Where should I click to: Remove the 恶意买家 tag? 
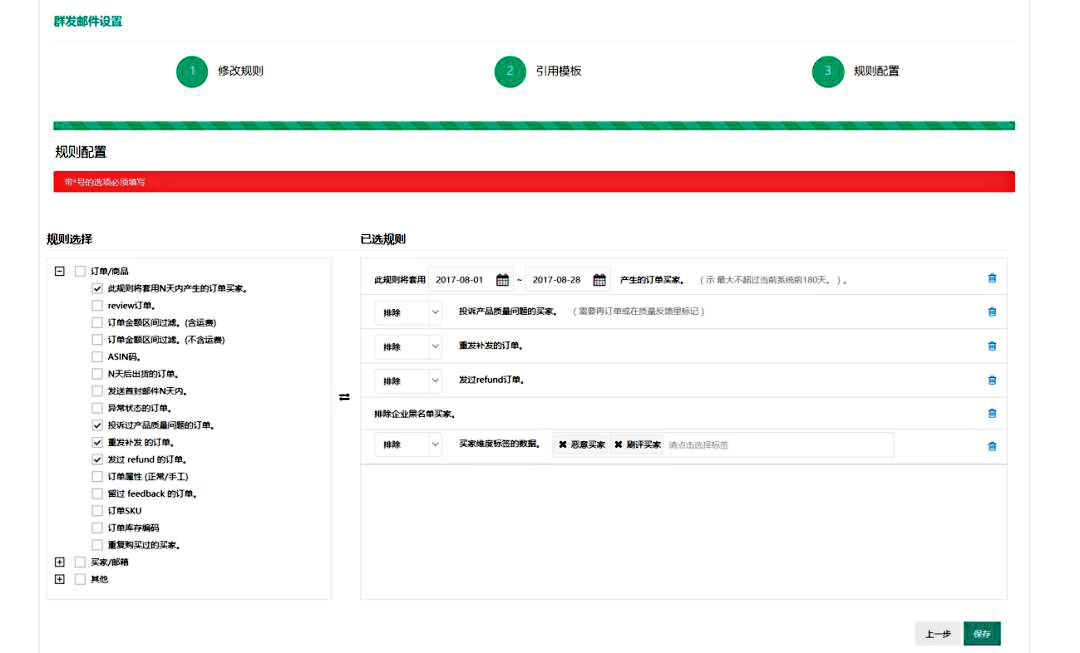pyautogui.click(x=563, y=445)
